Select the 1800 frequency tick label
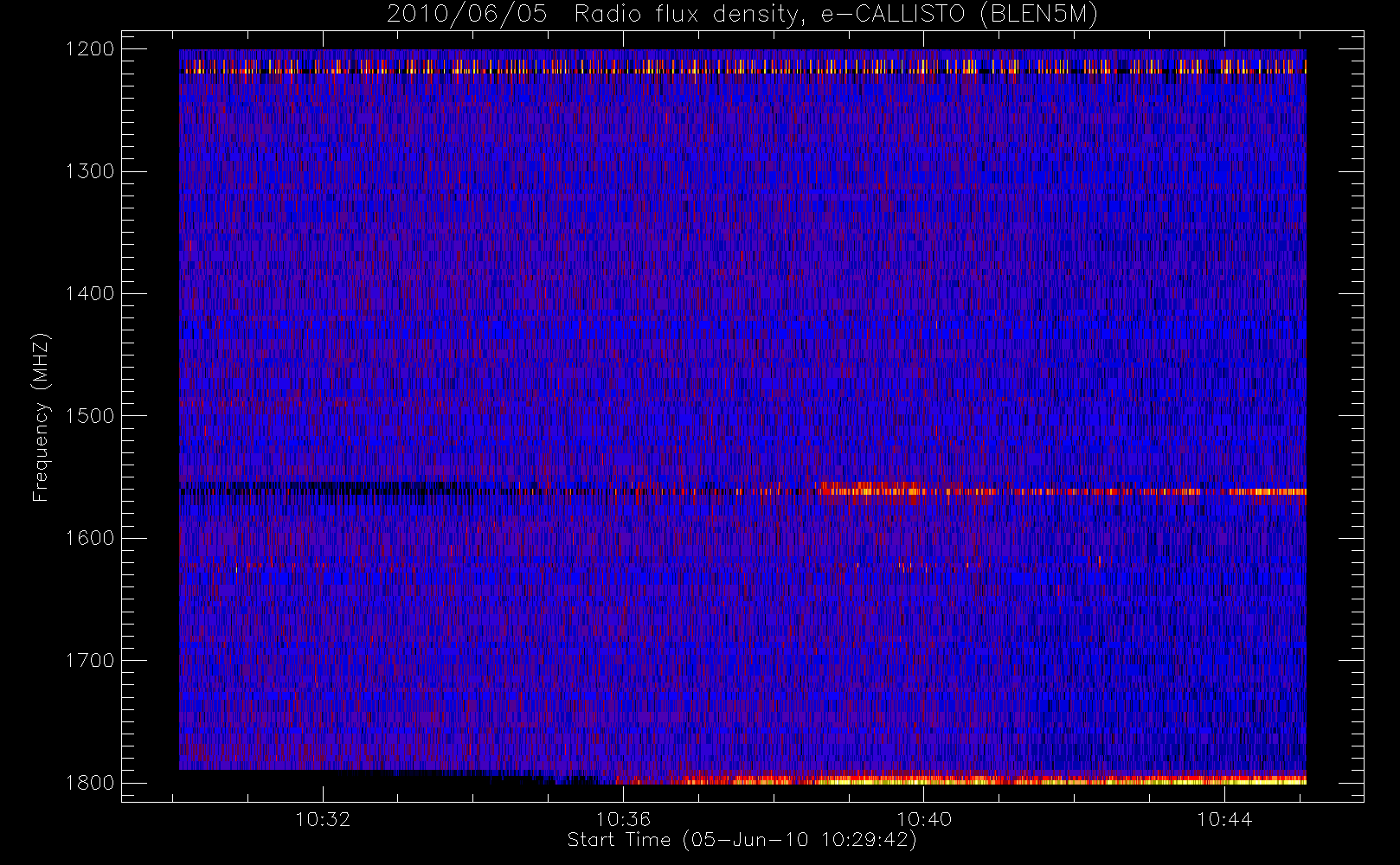This screenshot has height=865, width=1400. click(x=90, y=782)
